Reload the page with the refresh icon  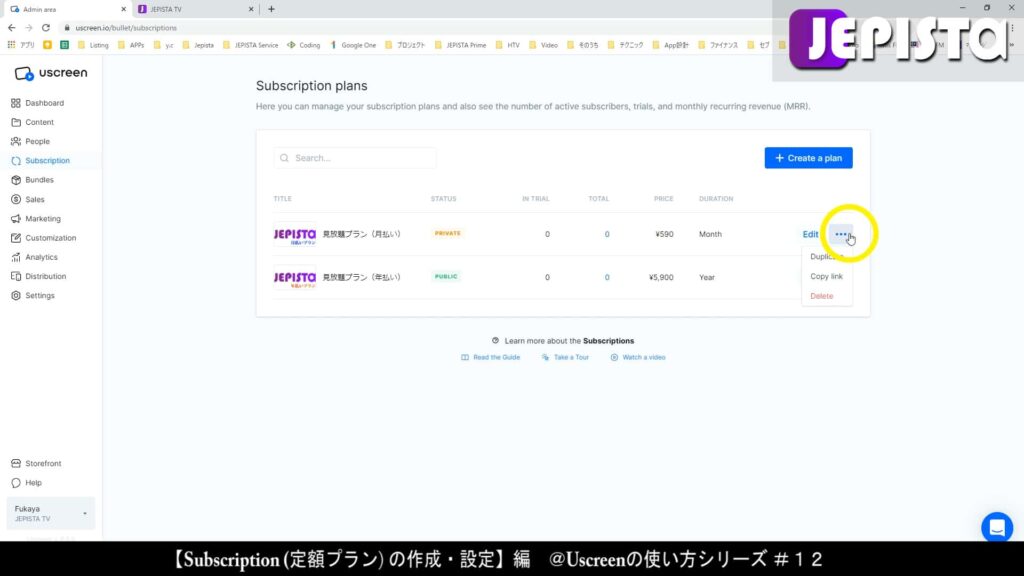46,28
